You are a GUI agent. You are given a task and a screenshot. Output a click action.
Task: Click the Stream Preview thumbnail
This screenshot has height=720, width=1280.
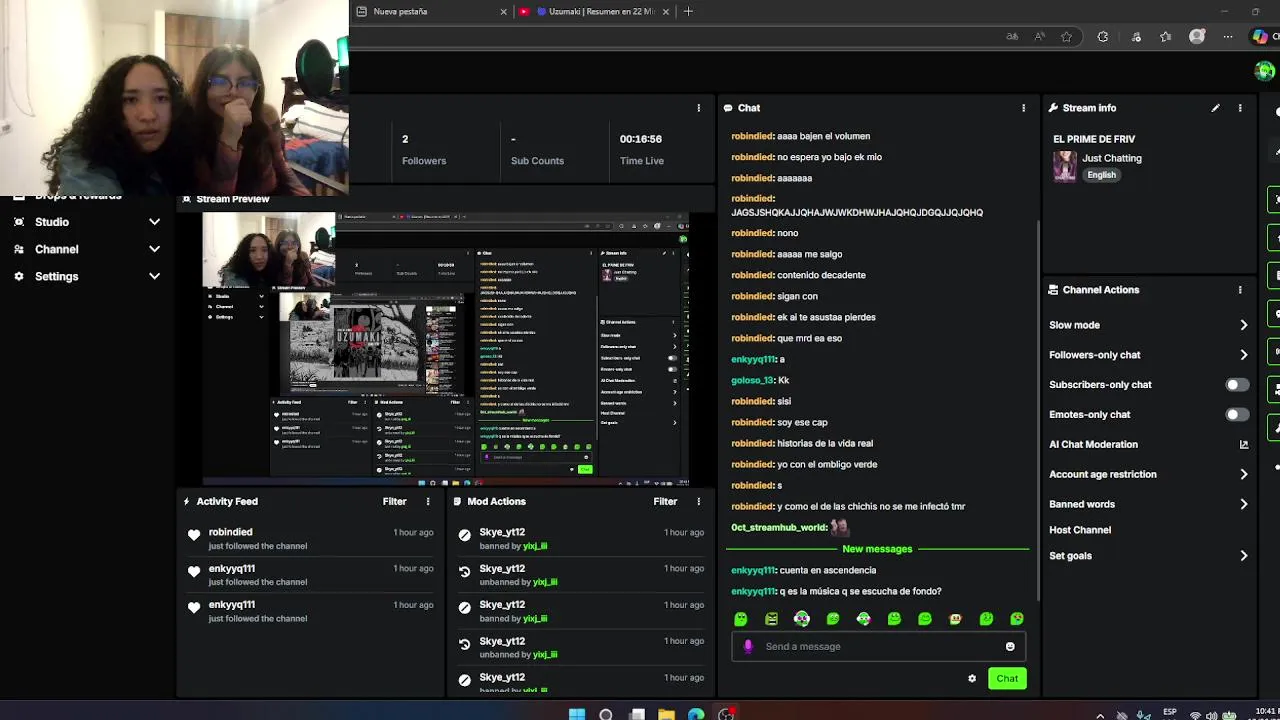pyautogui.click(x=446, y=348)
